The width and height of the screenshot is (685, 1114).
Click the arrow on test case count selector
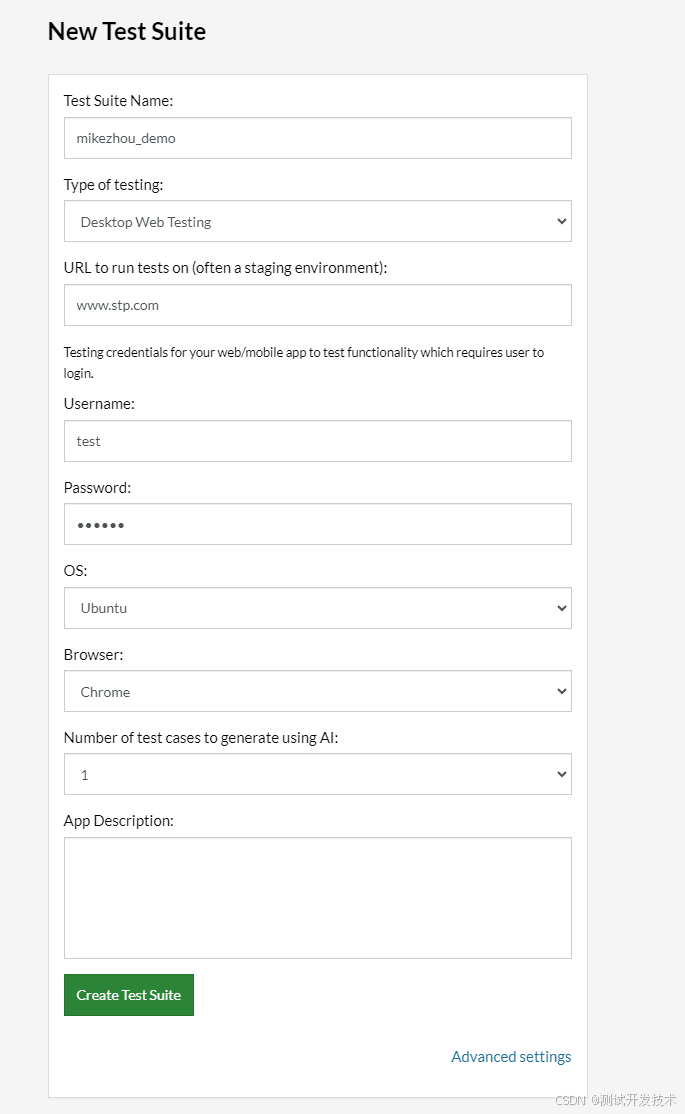click(561, 774)
